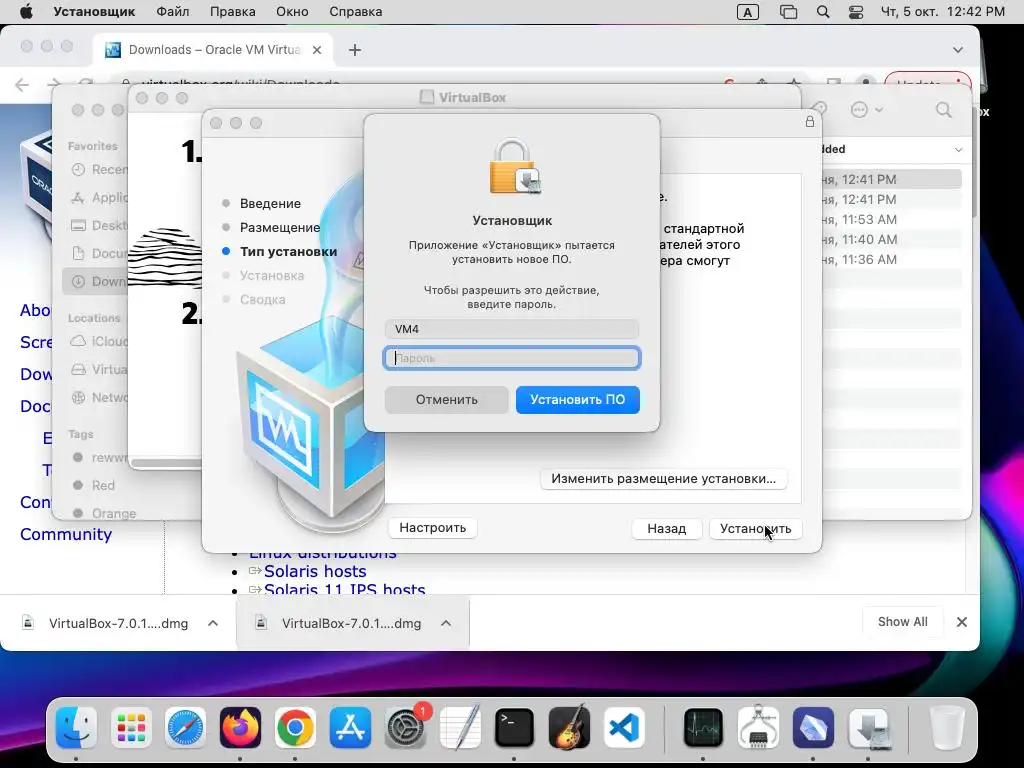Focus the Пароль password field

[x=512, y=358]
